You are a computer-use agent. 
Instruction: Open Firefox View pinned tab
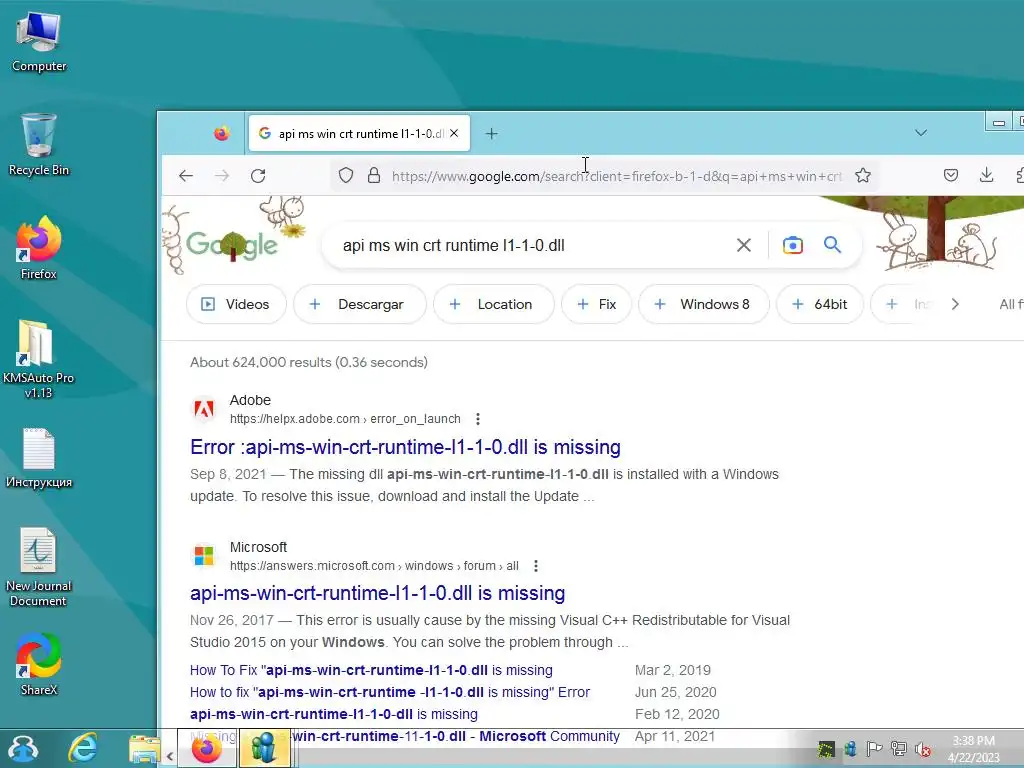pos(221,133)
